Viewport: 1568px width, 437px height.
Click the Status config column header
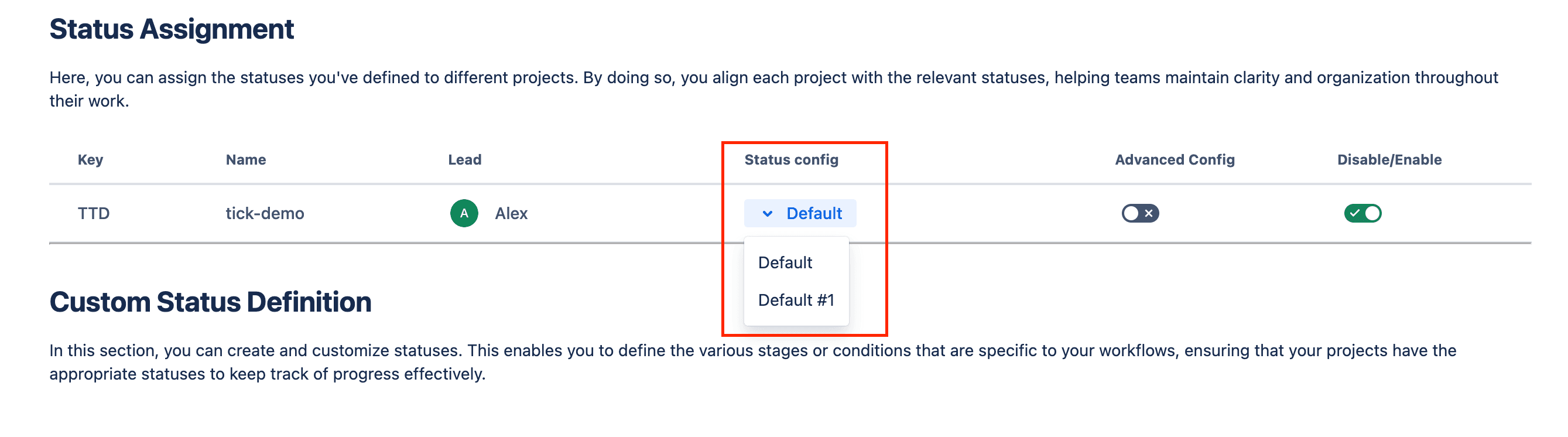tap(792, 159)
